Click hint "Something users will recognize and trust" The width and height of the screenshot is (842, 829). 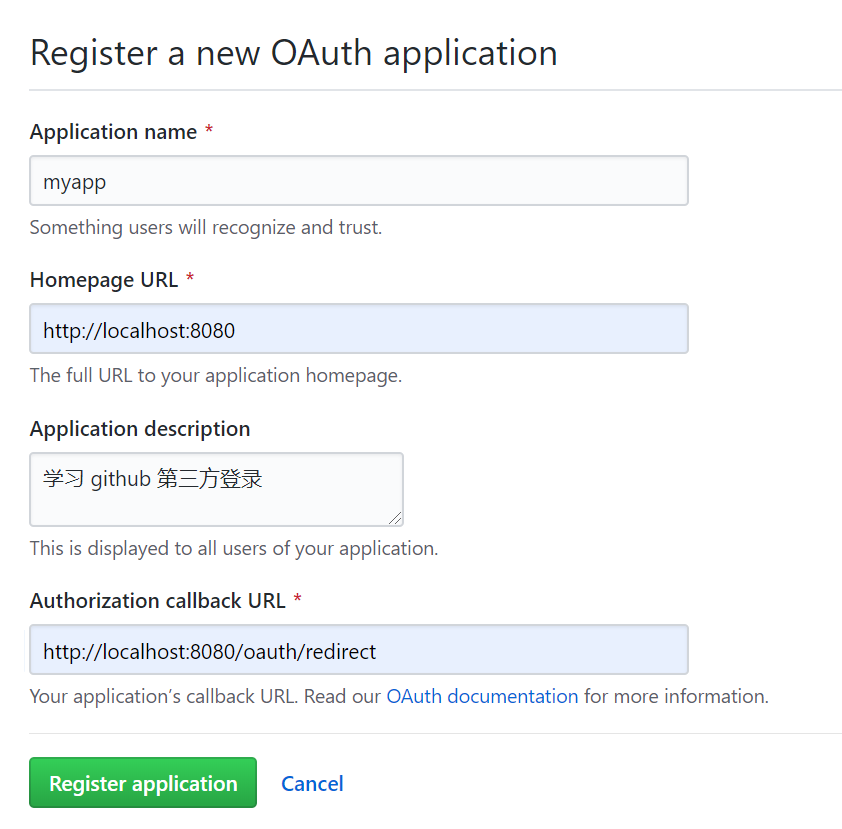(205, 228)
